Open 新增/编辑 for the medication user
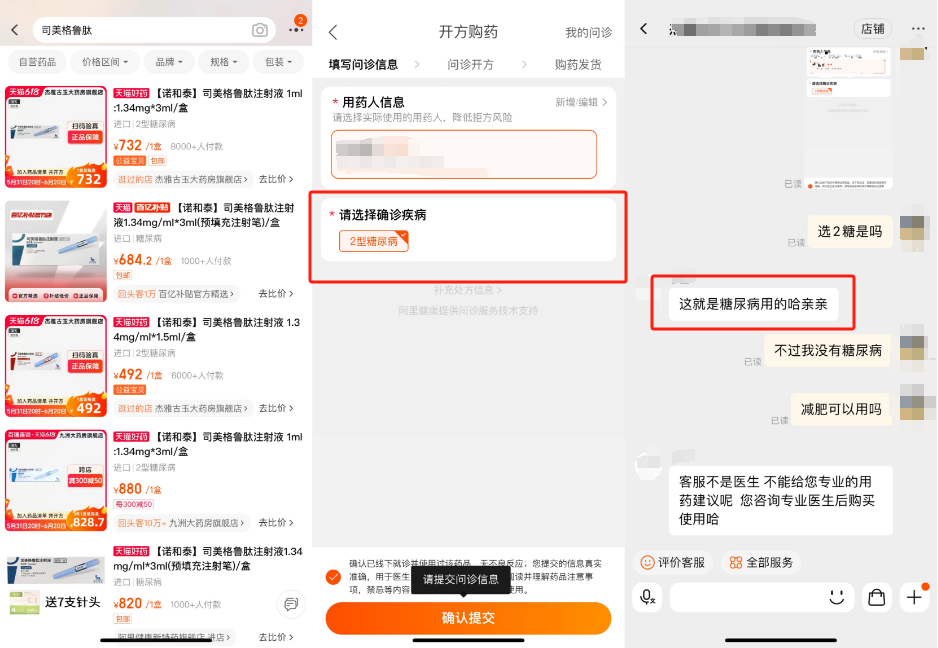The height and width of the screenshot is (648, 938). click(x=580, y=102)
